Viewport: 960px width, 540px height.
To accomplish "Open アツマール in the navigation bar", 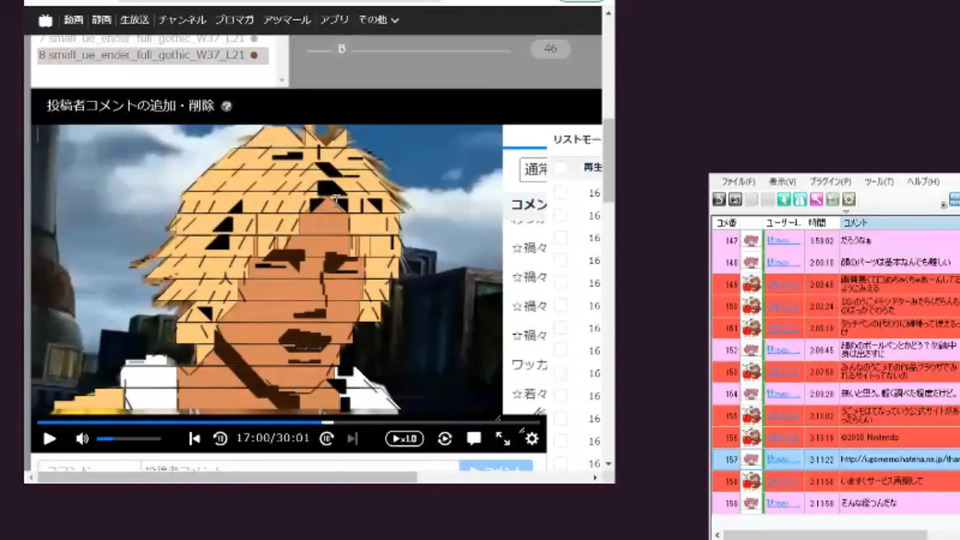I will tap(287, 20).
